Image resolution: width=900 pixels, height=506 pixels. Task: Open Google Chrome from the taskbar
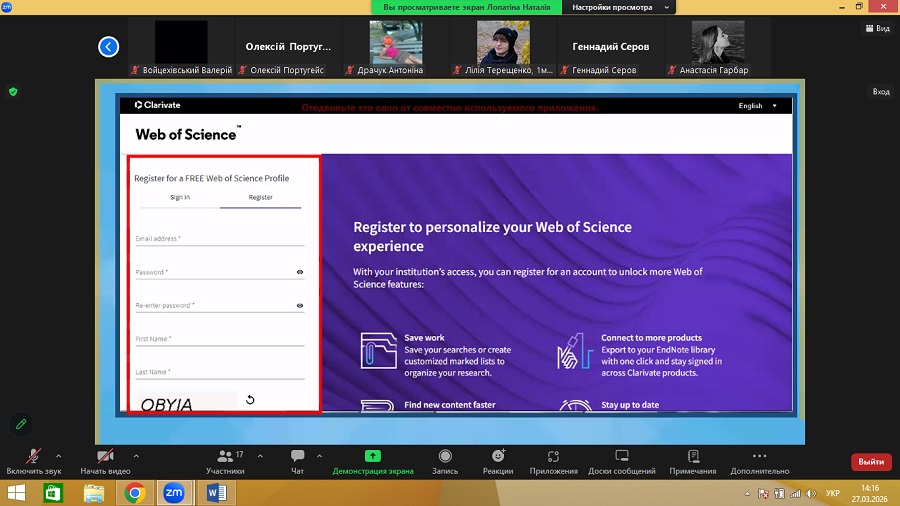[x=134, y=492]
